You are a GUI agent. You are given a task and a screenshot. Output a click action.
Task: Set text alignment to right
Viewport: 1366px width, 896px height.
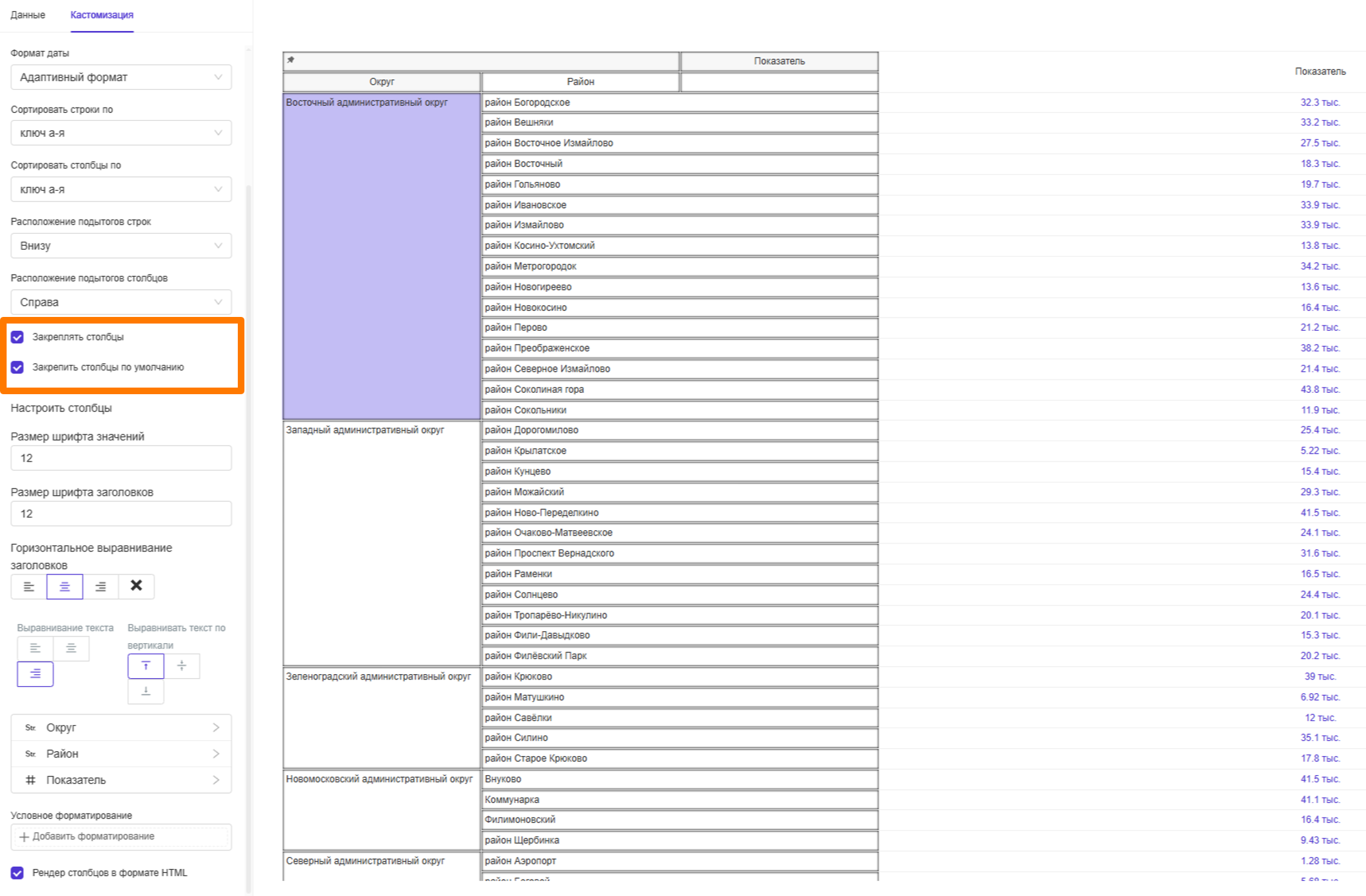pos(35,674)
